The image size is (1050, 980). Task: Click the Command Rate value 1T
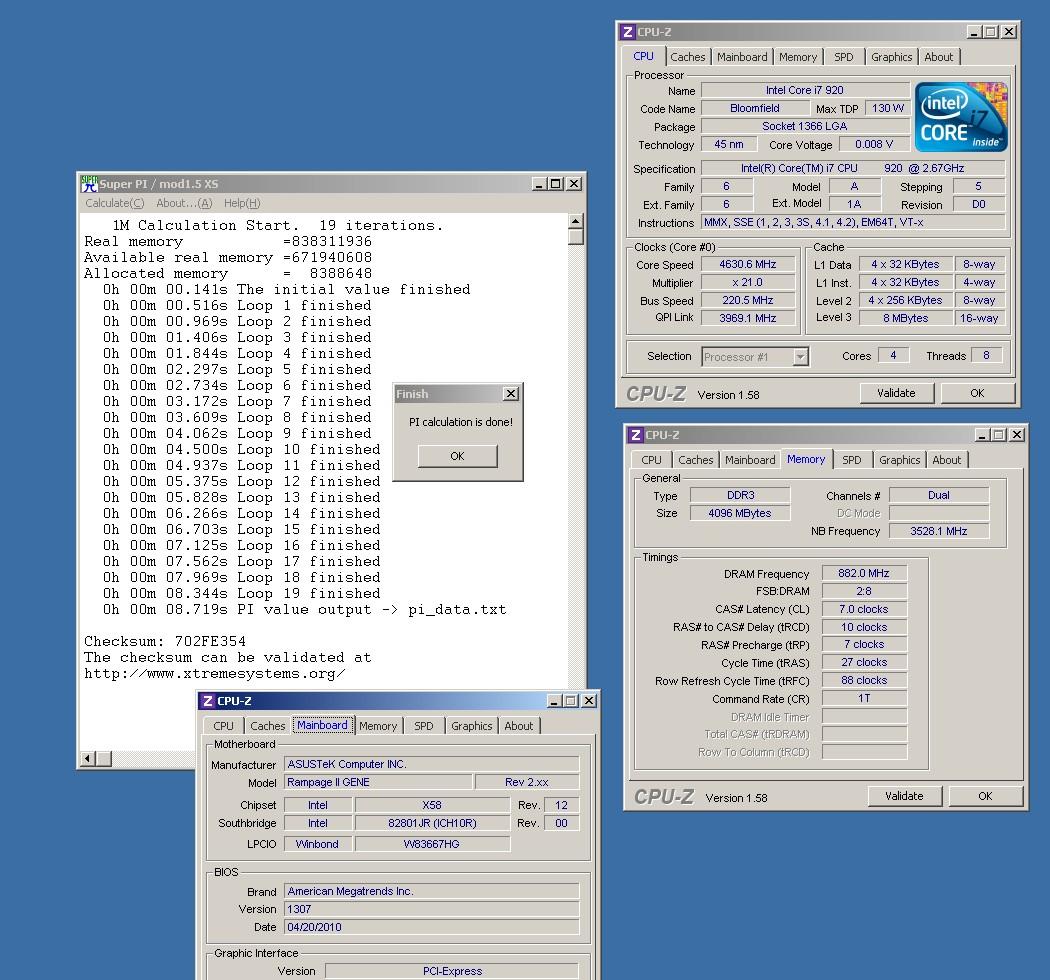pyautogui.click(x=864, y=699)
